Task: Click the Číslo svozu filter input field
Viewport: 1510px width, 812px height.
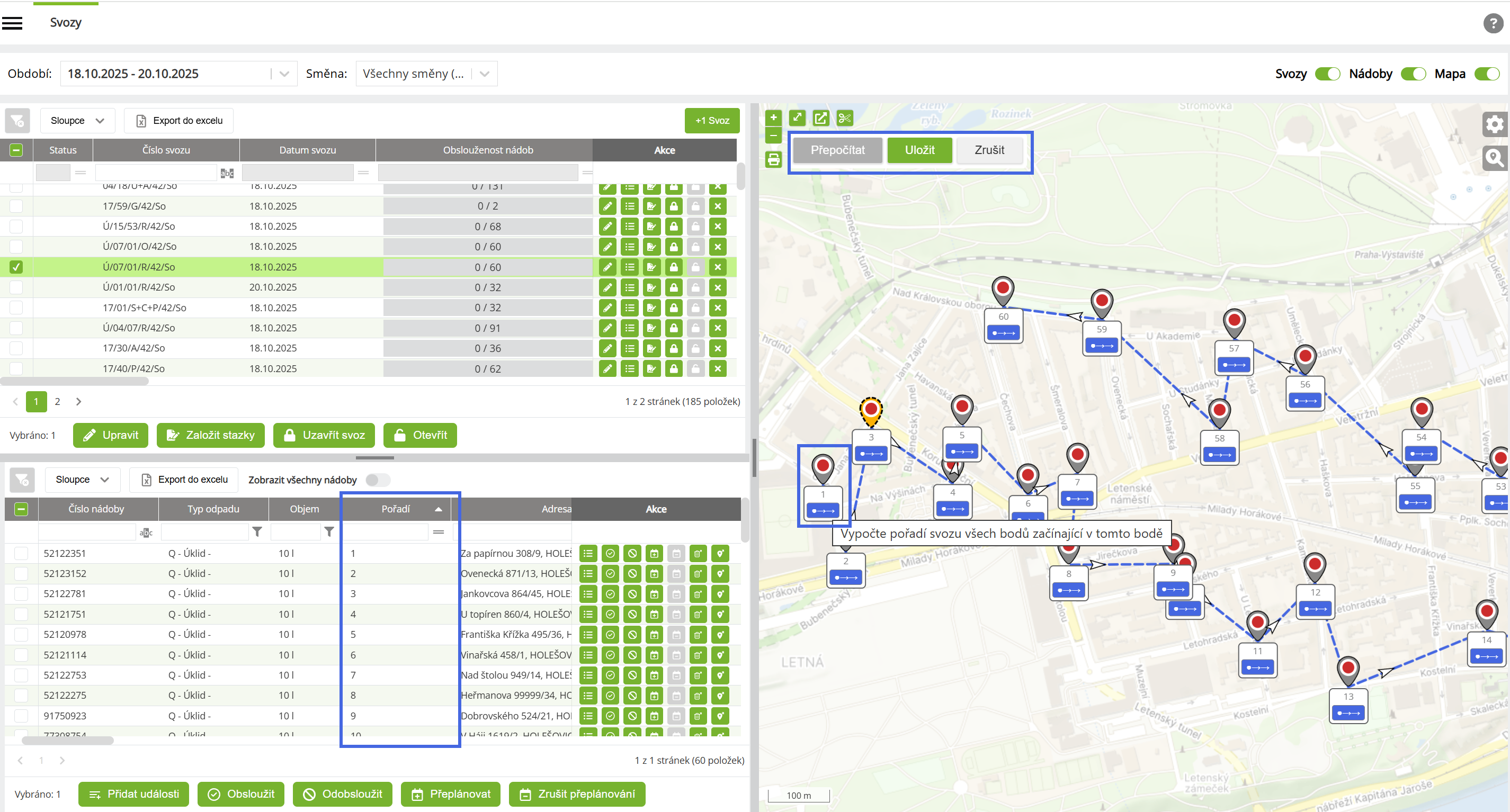Action: (x=156, y=173)
